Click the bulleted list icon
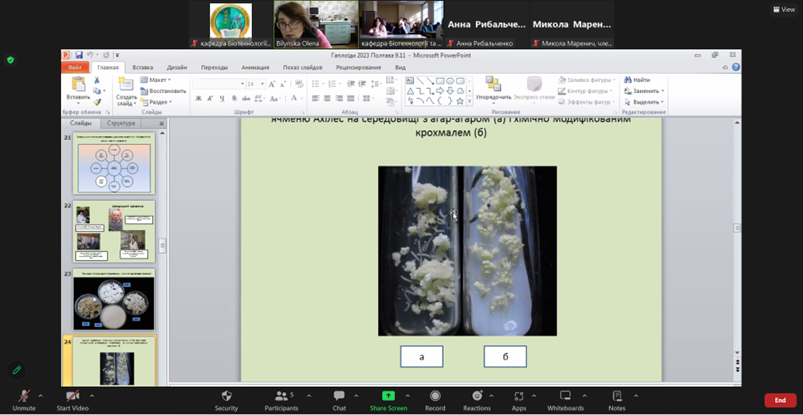This screenshot has width=803, height=415. [317, 84]
